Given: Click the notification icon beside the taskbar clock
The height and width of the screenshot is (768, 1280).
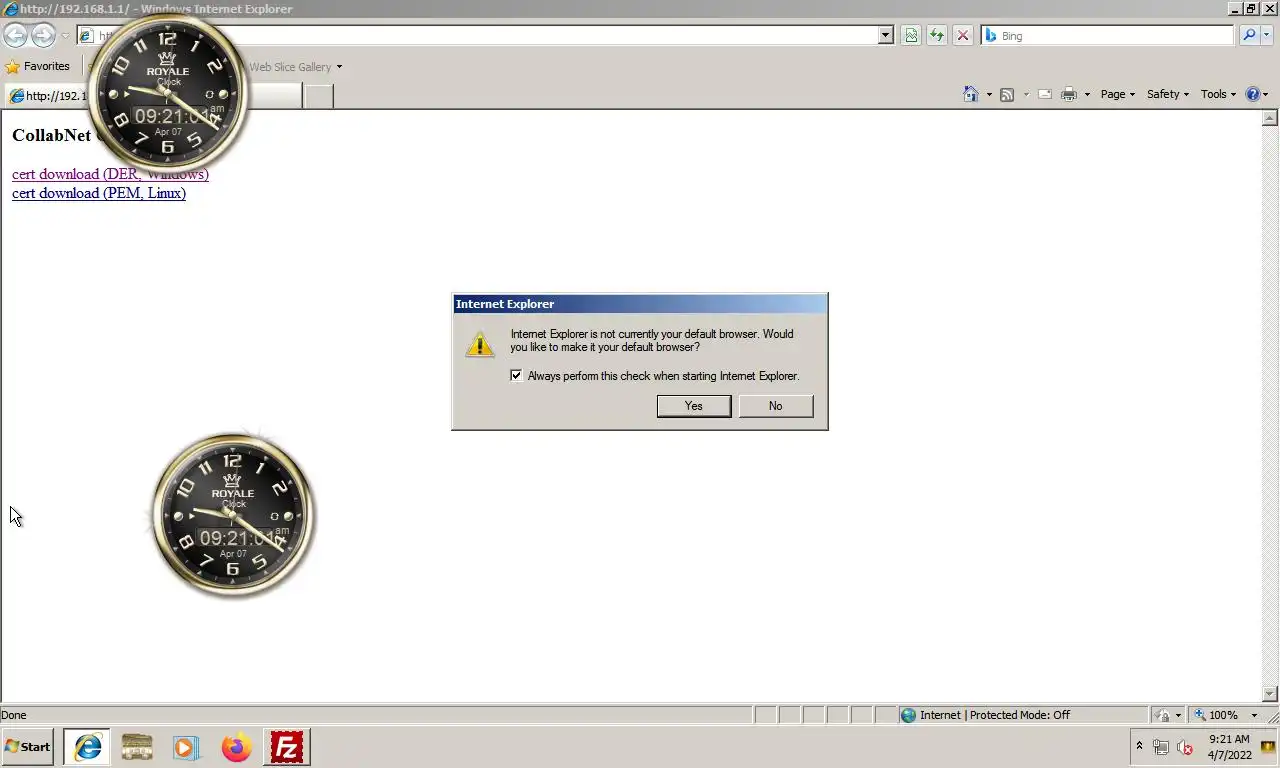Looking at the screenshot, I should coord(1268,747).
